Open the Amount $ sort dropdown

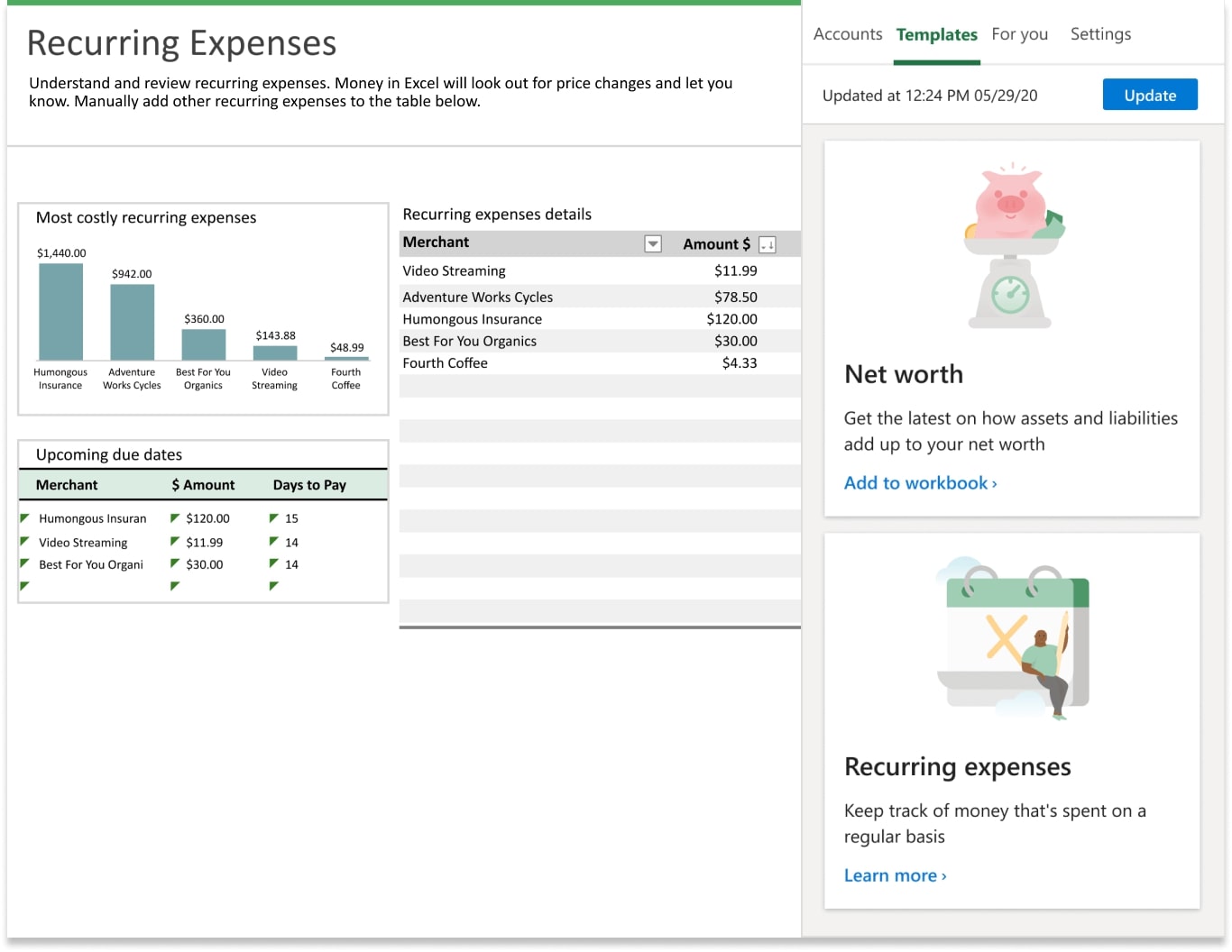pos(768,244)
